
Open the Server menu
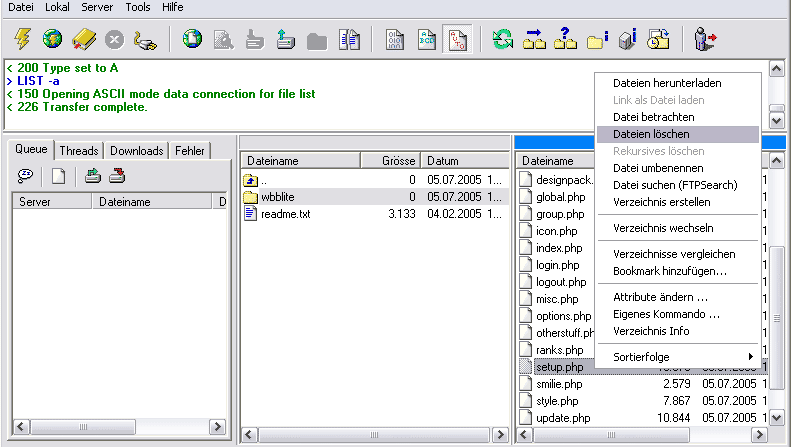tap(97, 7)
